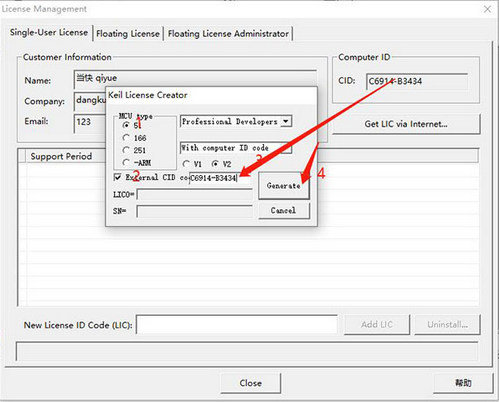Screen dimensions: 499x402
Task: Select the V2 version radio button
Action: pyautogui.click(x=215, y=164)
